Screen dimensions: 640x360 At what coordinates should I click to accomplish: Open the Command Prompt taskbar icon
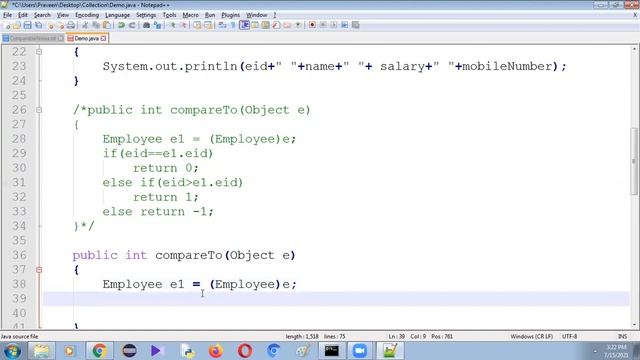pyautogui.click(x=331, y=351)
